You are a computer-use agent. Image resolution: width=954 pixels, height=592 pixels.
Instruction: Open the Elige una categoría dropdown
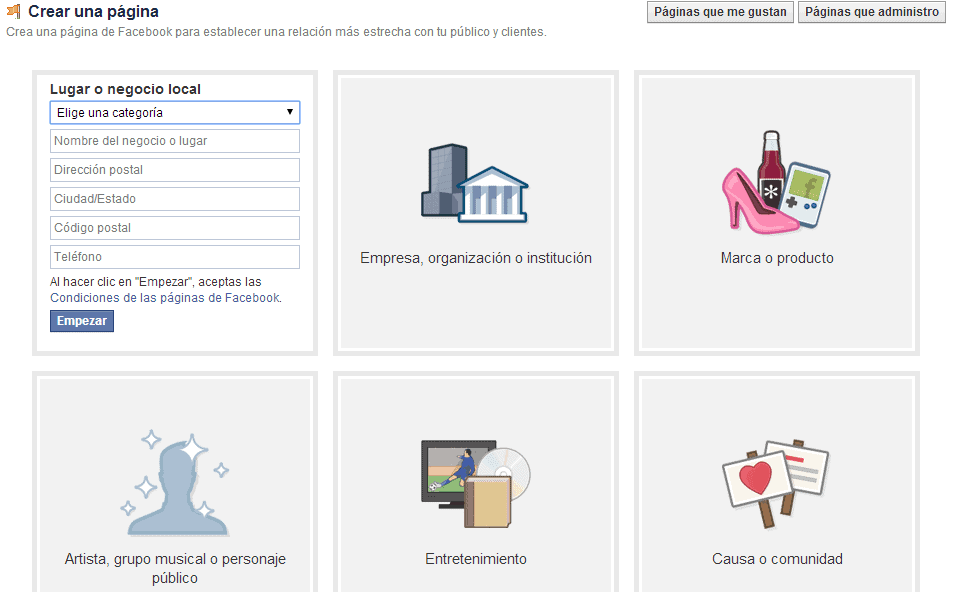click(175, 113)
